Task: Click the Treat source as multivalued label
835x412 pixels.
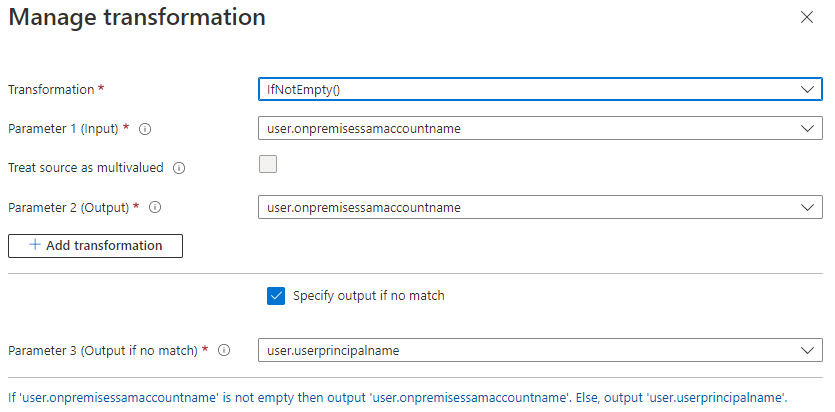Action: click(x=85, y=168)
